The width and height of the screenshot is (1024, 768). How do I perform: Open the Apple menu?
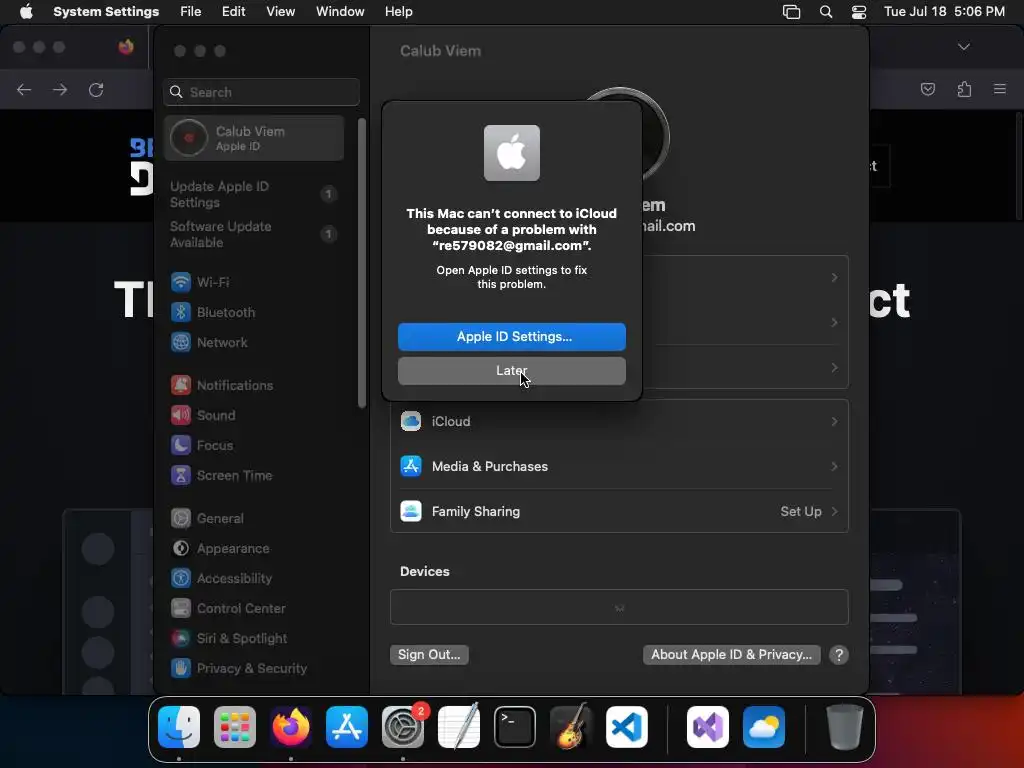[x=26, y=12]
